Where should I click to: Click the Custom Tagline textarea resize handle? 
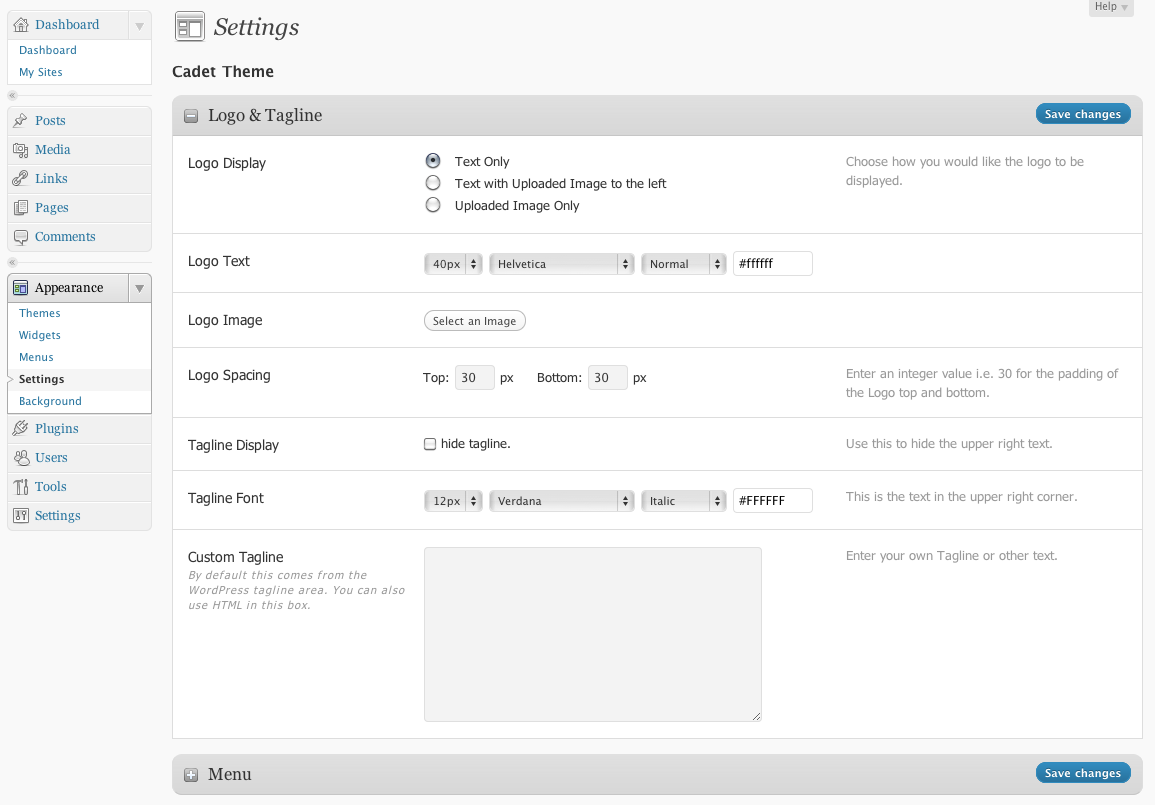[x=756, y=717]
